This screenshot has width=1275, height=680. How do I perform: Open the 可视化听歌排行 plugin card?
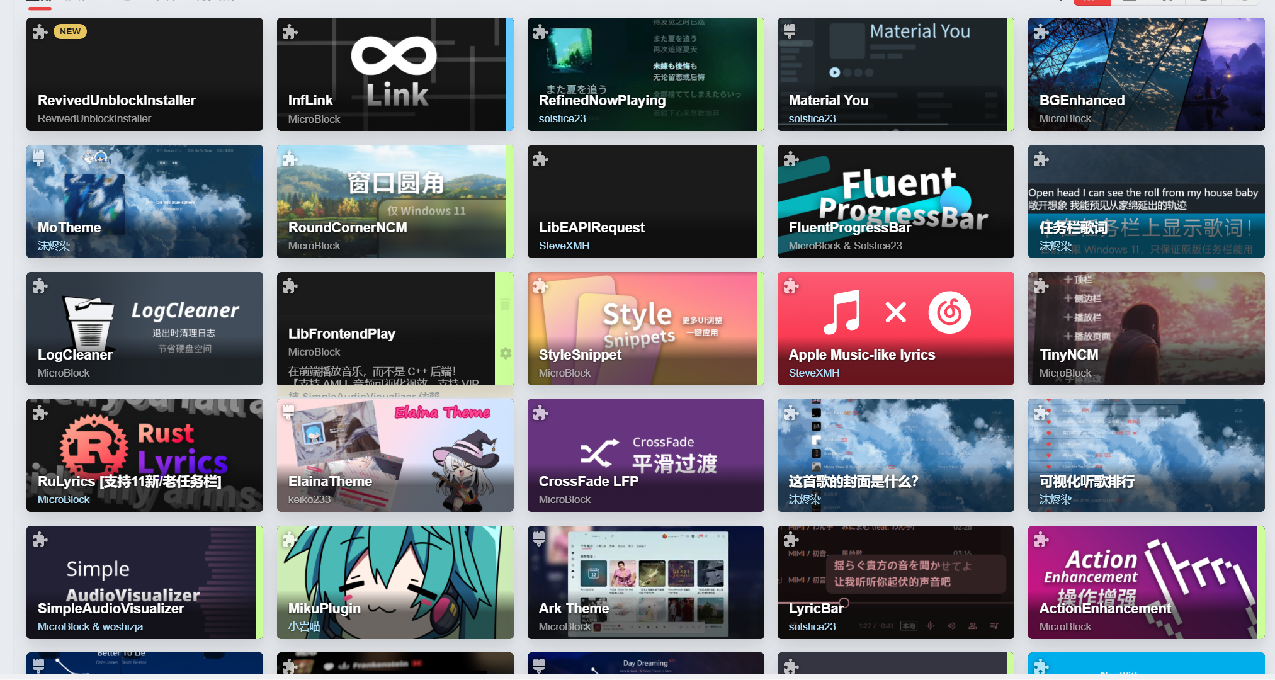[x=1146, y=455]
